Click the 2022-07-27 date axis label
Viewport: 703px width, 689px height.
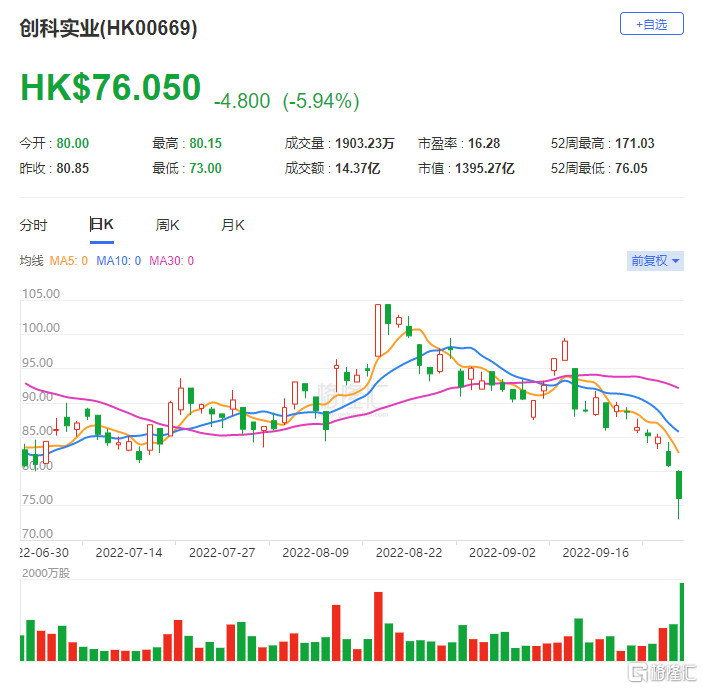pos(222,553)
